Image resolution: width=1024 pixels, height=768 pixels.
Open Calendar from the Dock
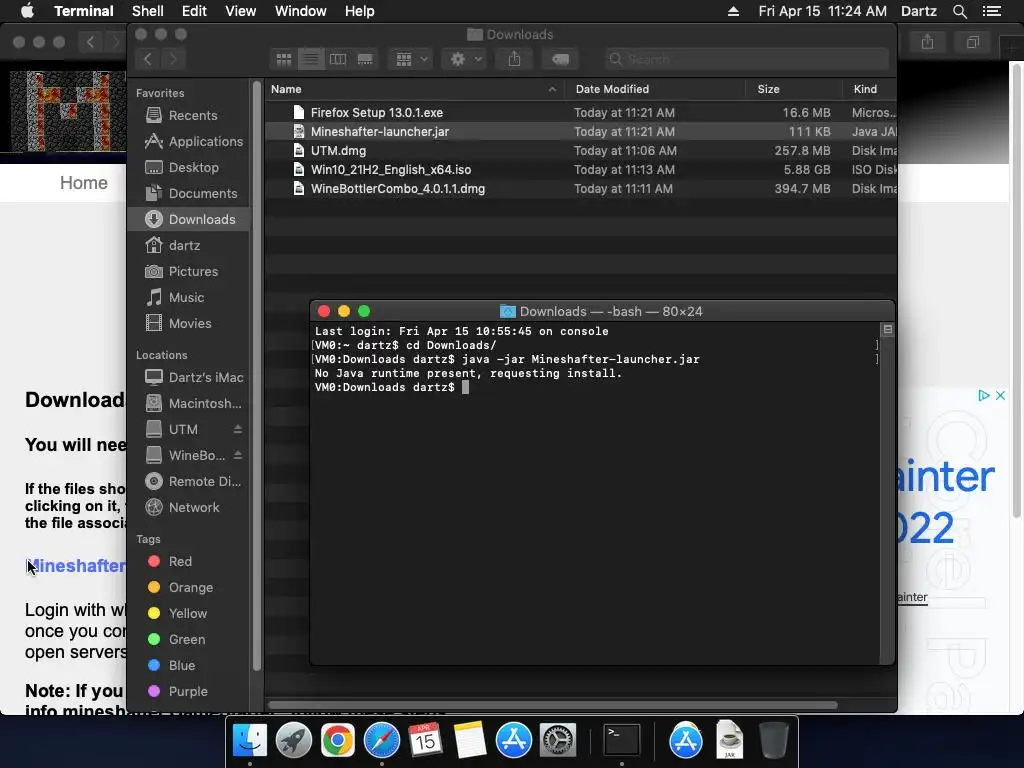(x=425, y=741)
